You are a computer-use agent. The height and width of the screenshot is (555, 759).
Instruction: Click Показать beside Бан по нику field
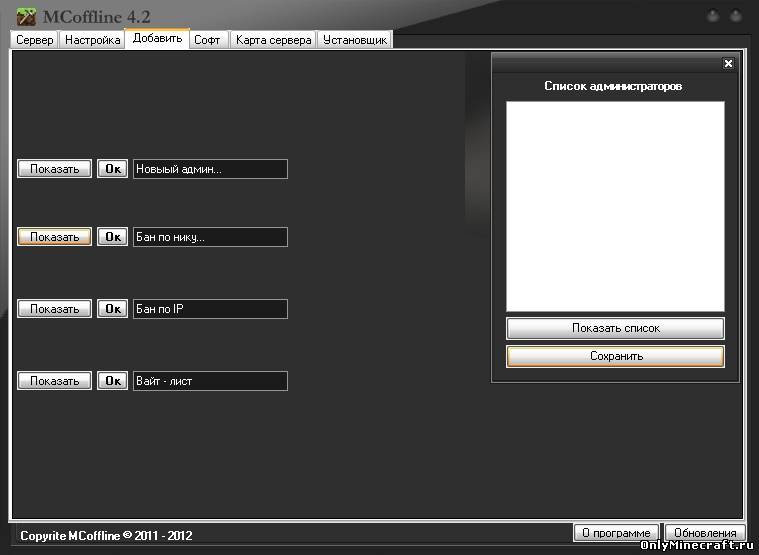pyautogui.click(x=55, y=237)
